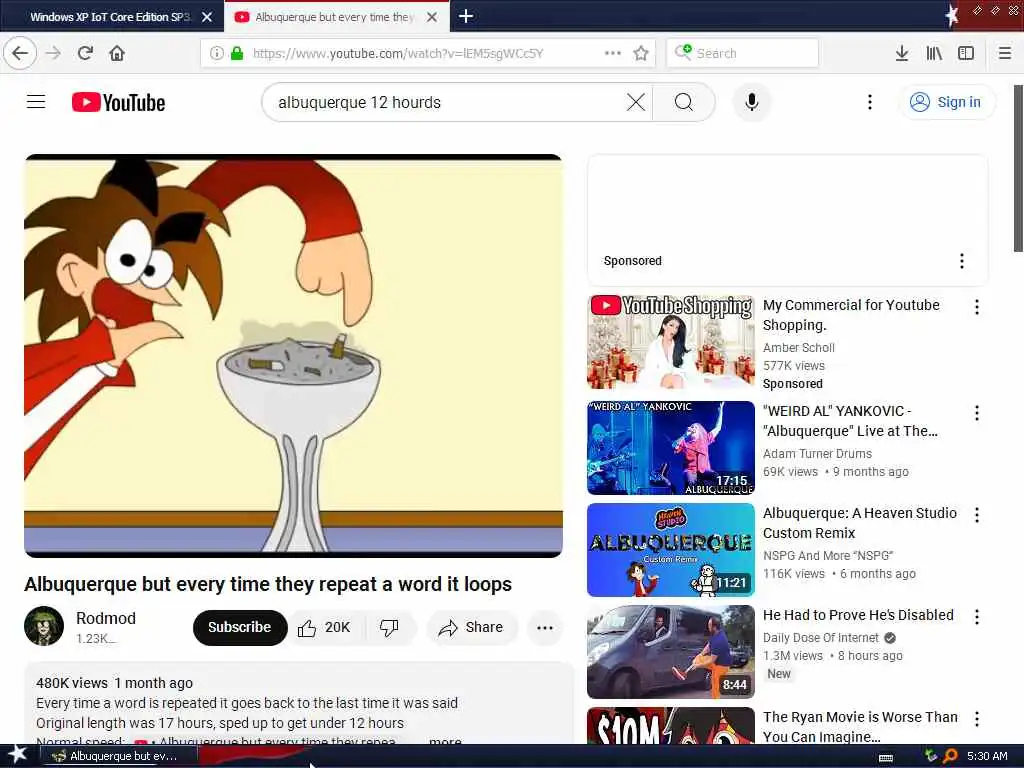Open options for The Ryan Movie video

976,719
